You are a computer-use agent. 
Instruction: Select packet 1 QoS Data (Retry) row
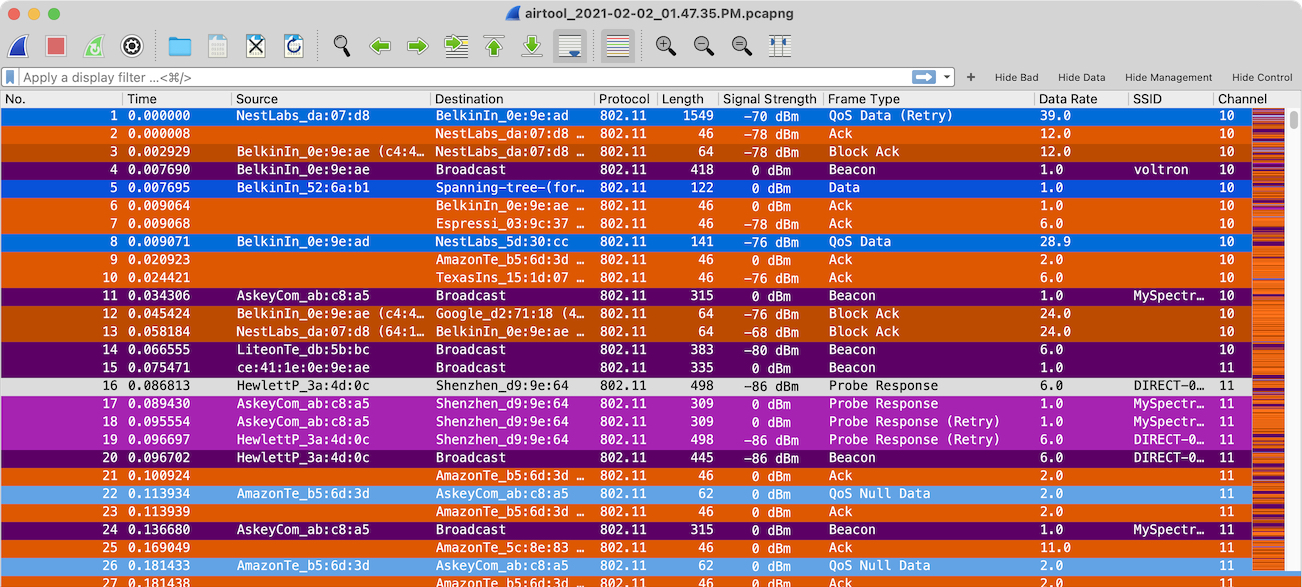626,116
